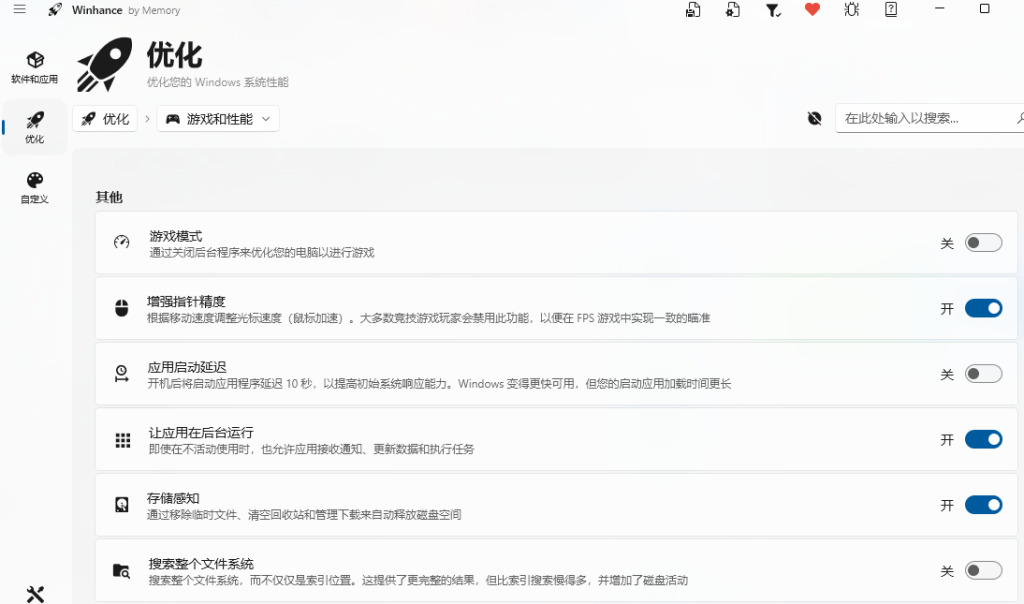
Task: Click the large rocket page icon
Action: pyautogui.click(x=104, y=64)
